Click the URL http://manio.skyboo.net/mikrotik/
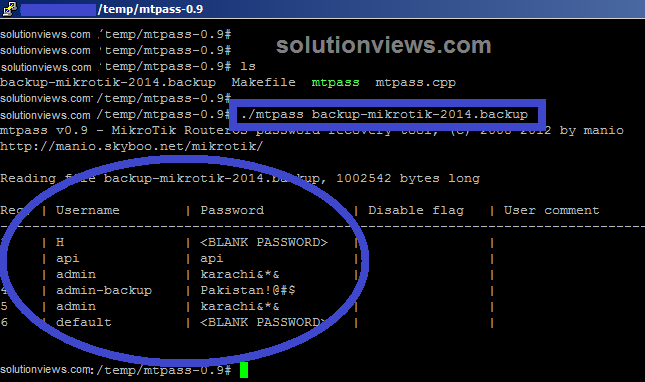 pos(131,146)
